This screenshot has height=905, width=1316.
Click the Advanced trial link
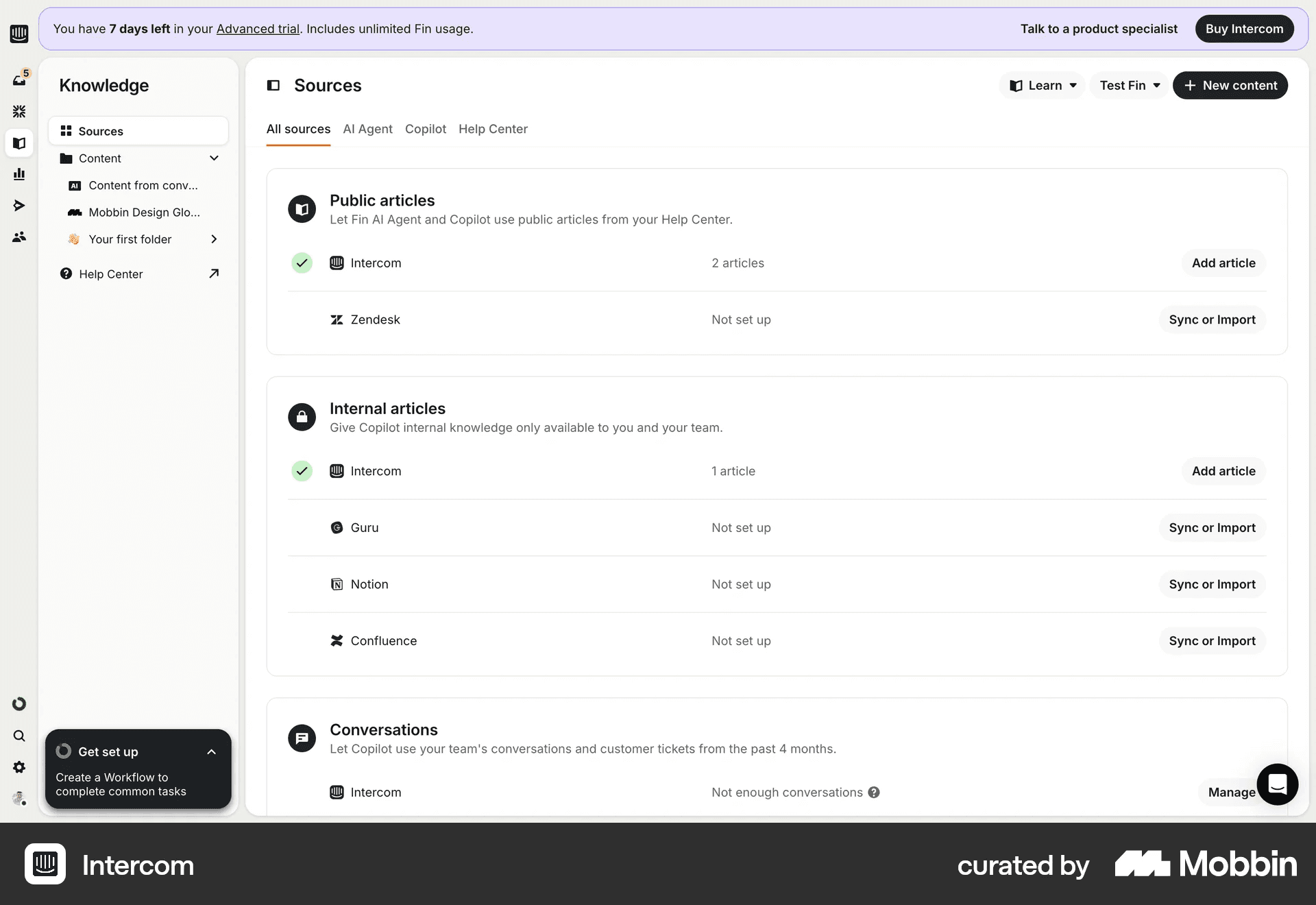tap(258, 29)
